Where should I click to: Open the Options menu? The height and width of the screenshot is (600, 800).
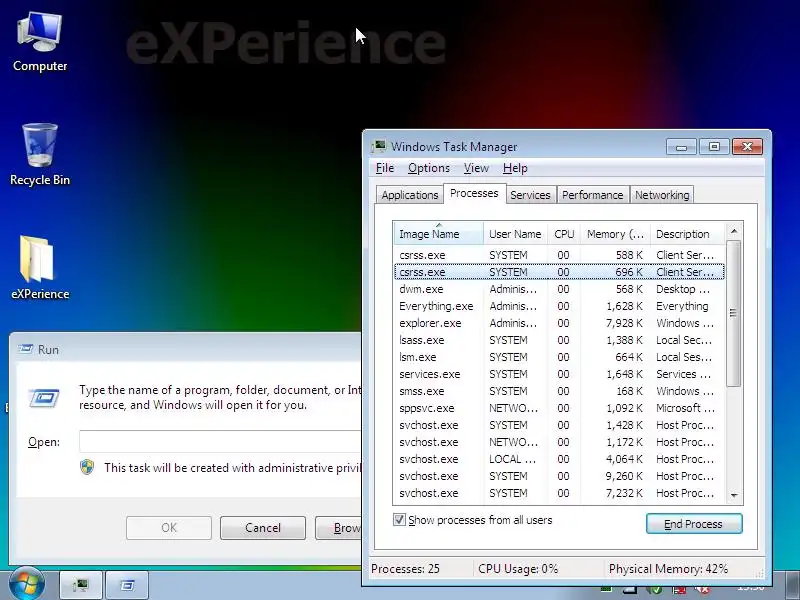429,168
